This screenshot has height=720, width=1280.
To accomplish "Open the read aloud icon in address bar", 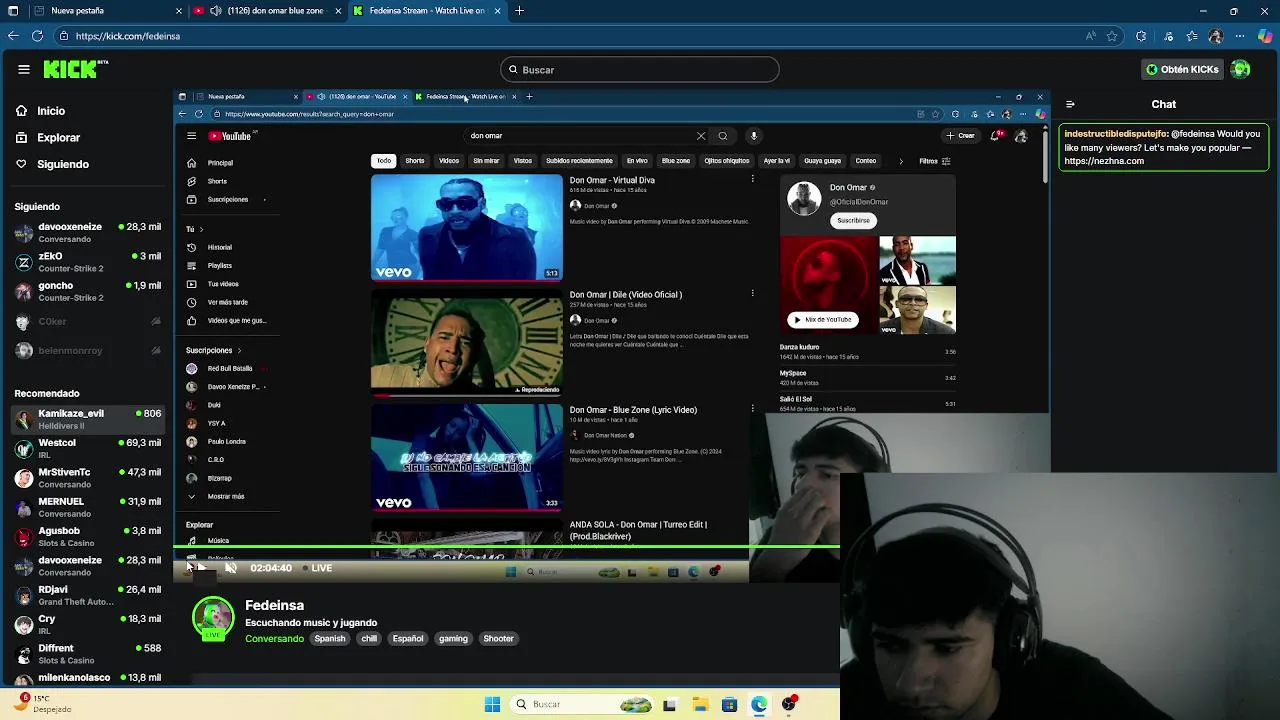I will click(1090, 36).
